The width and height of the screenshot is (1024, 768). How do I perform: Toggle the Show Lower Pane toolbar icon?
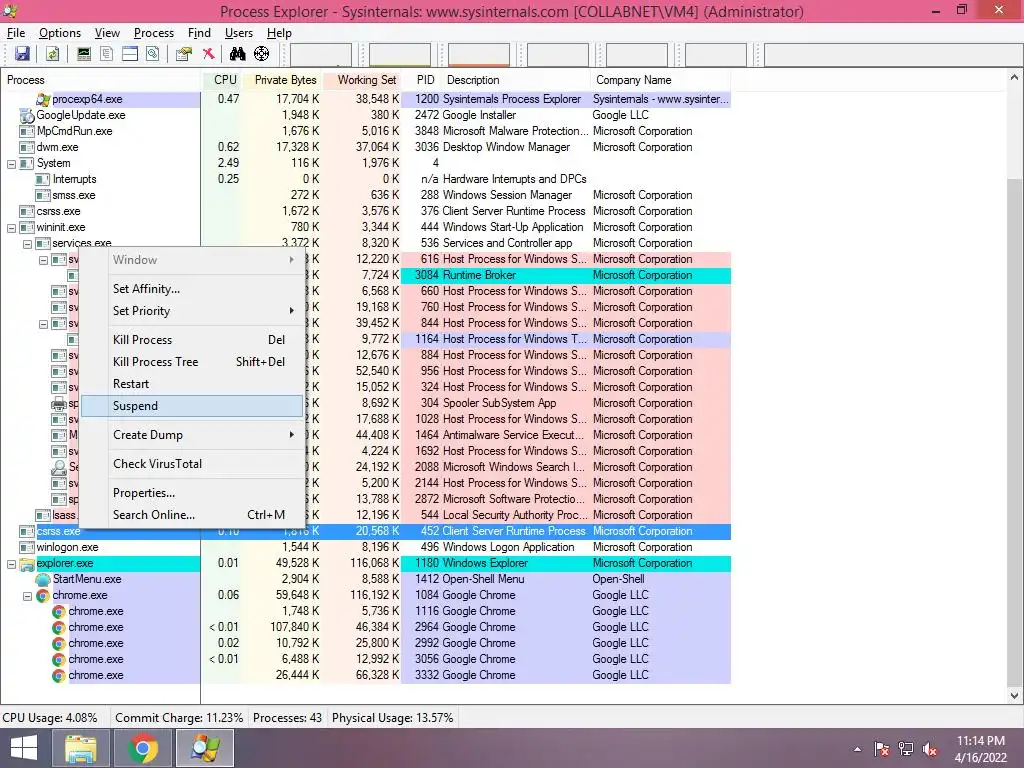130,54
